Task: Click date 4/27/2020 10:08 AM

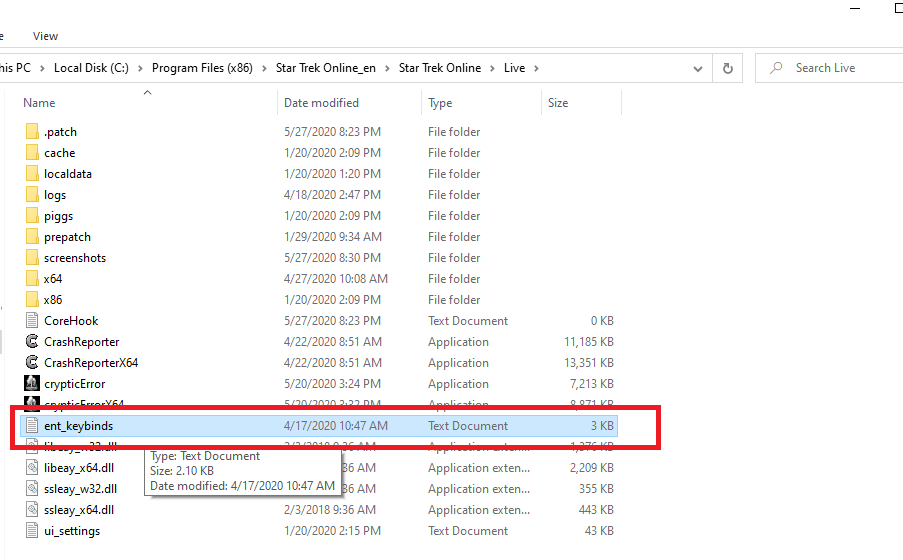Action: click(336, 279)
